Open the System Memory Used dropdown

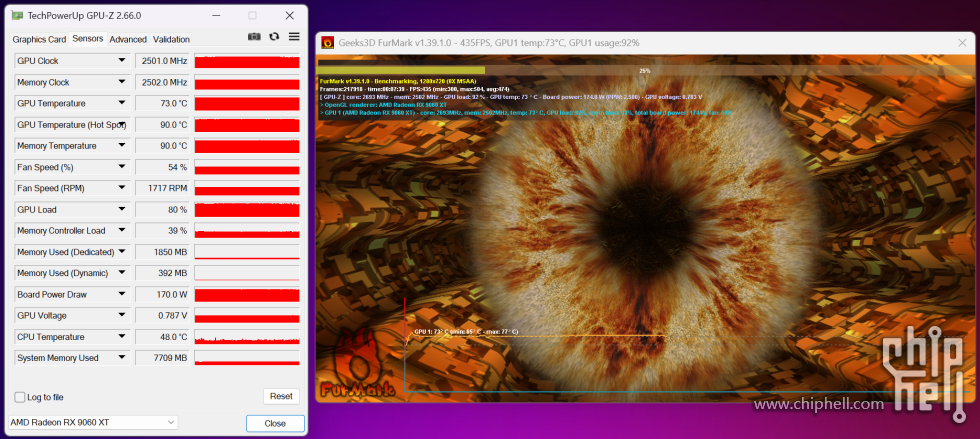tap(122, 359)
